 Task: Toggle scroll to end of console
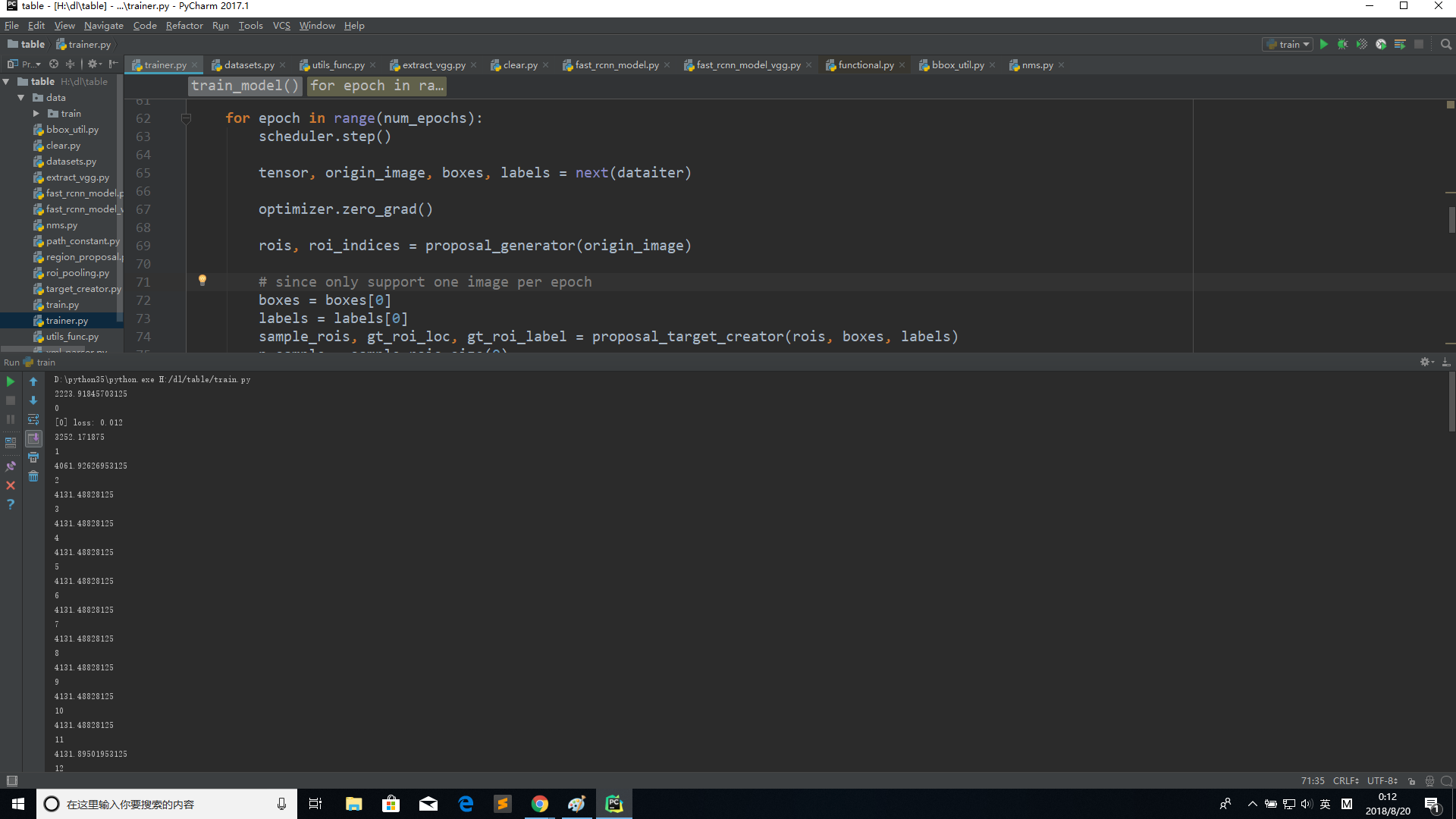click(x=33, y=438)
